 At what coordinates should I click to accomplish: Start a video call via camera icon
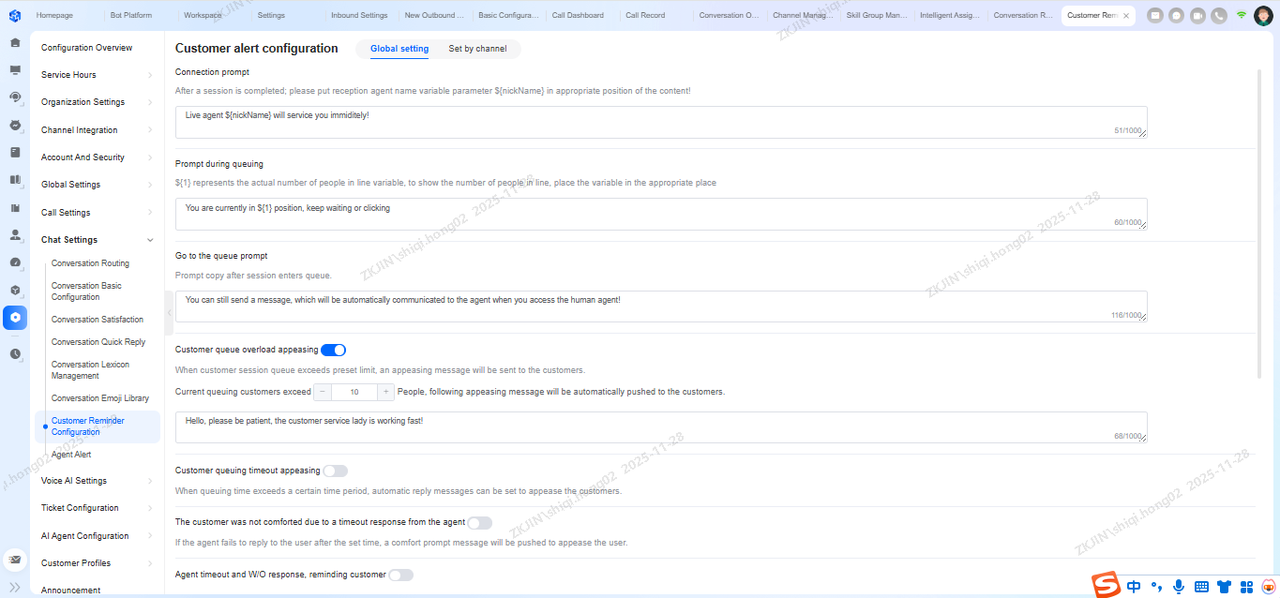(x=1197, y=16)
